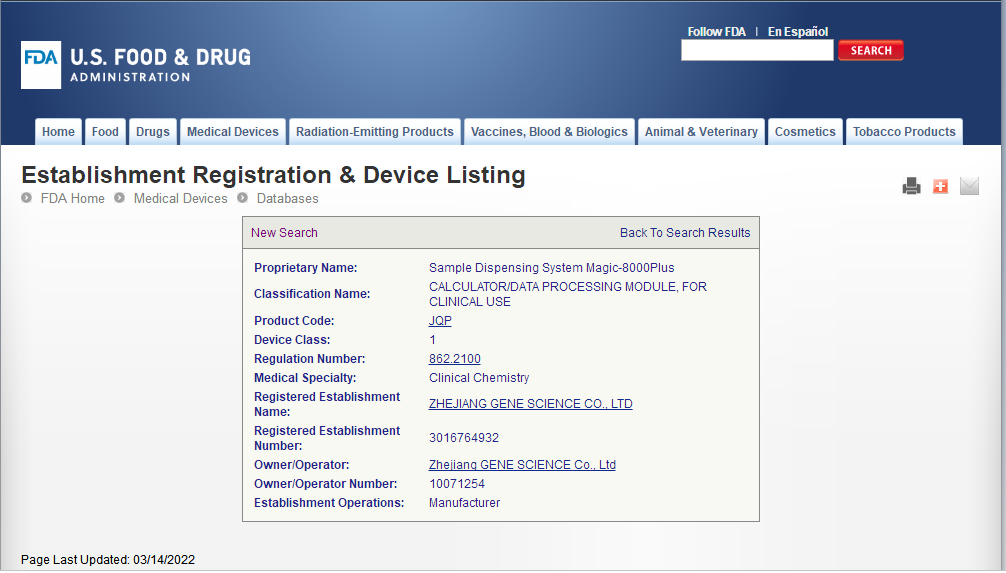Viewport: 1006px width, 573px height.
Task: Switch to En Español
Action: [x=798, y=31]
